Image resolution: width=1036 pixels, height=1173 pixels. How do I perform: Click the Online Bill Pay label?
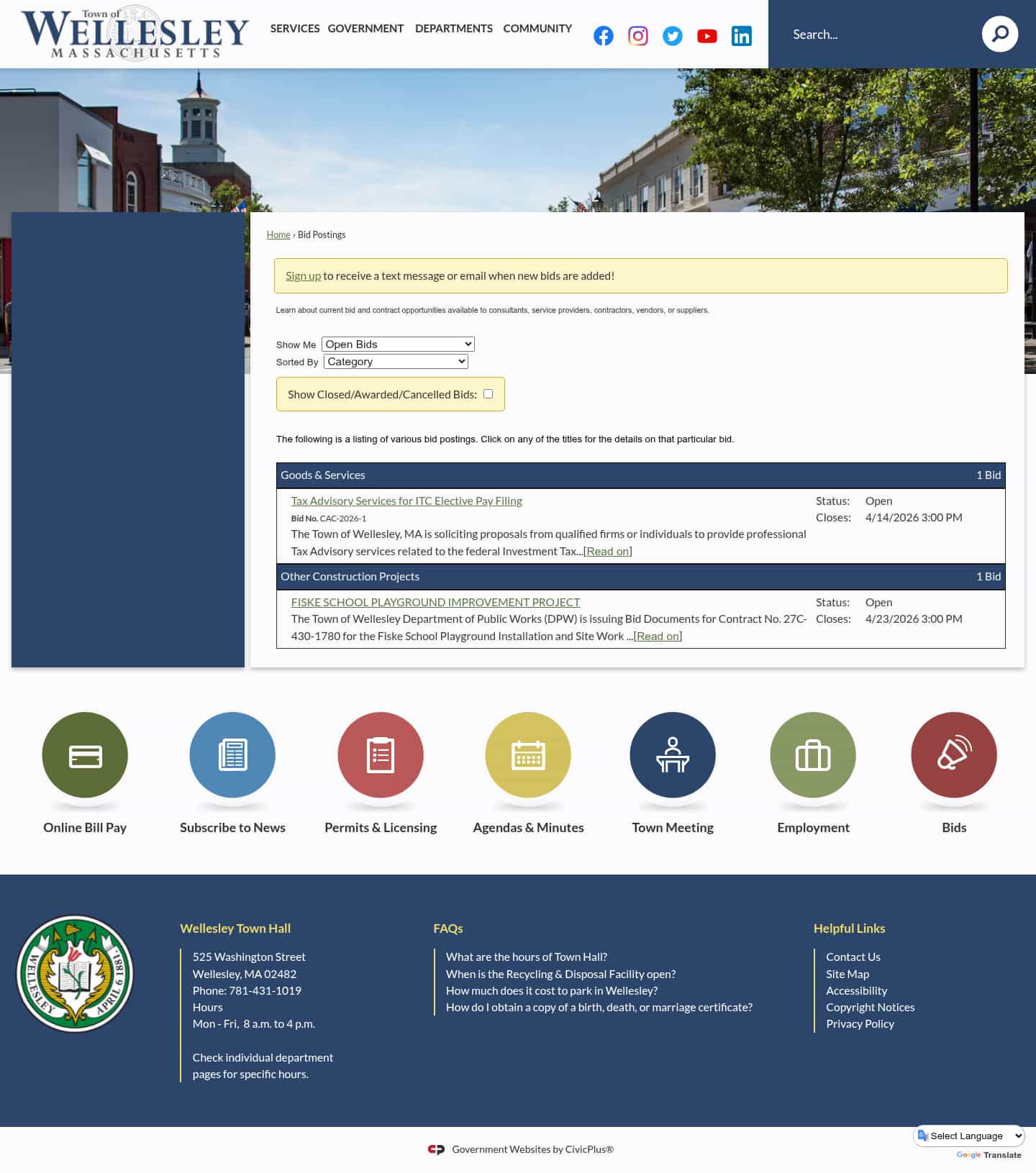point(85,827)
